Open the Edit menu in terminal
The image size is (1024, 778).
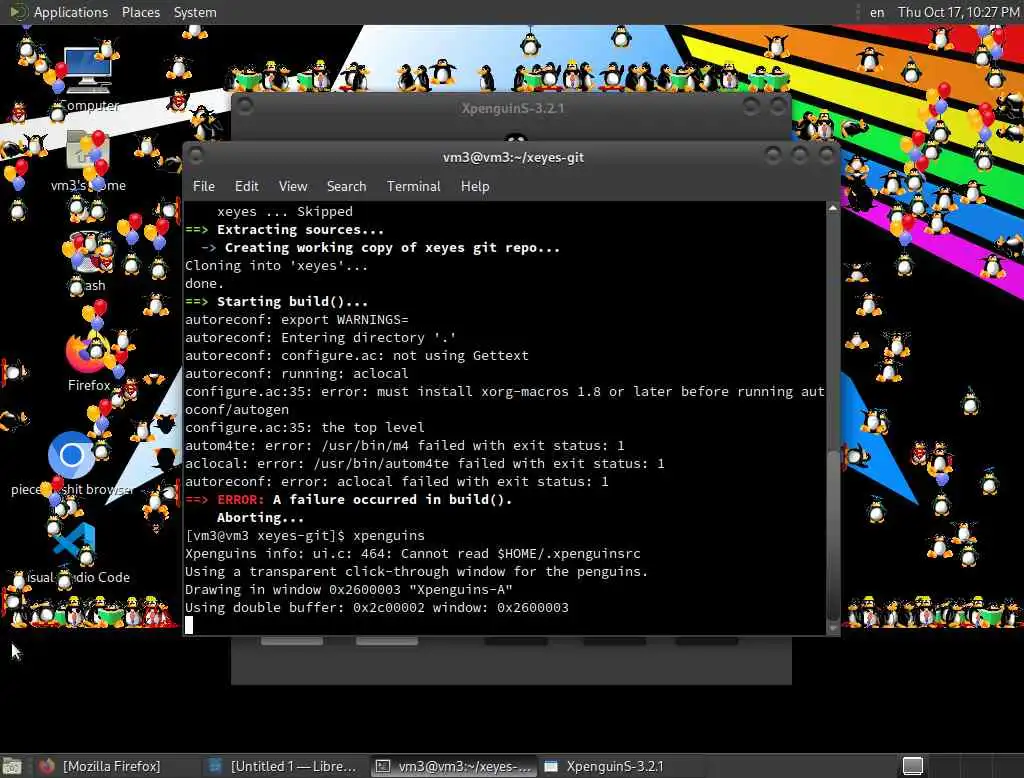point(246,186)
